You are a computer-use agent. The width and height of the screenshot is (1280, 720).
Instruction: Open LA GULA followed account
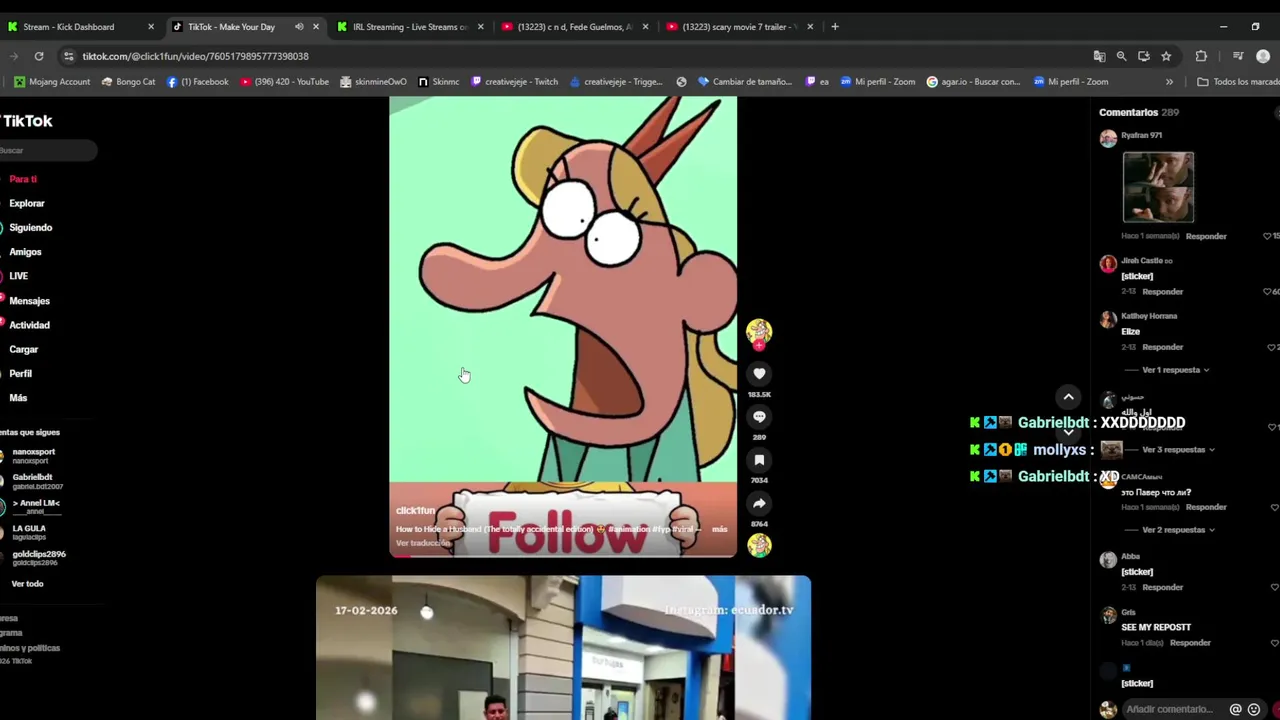click(29, 532)
